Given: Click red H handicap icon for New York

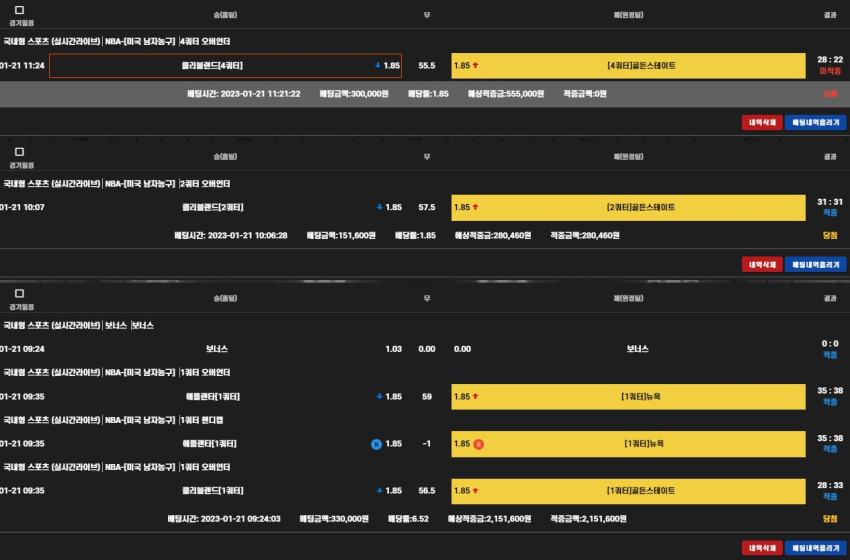Looking at the screenshot, I should point(479,444).
